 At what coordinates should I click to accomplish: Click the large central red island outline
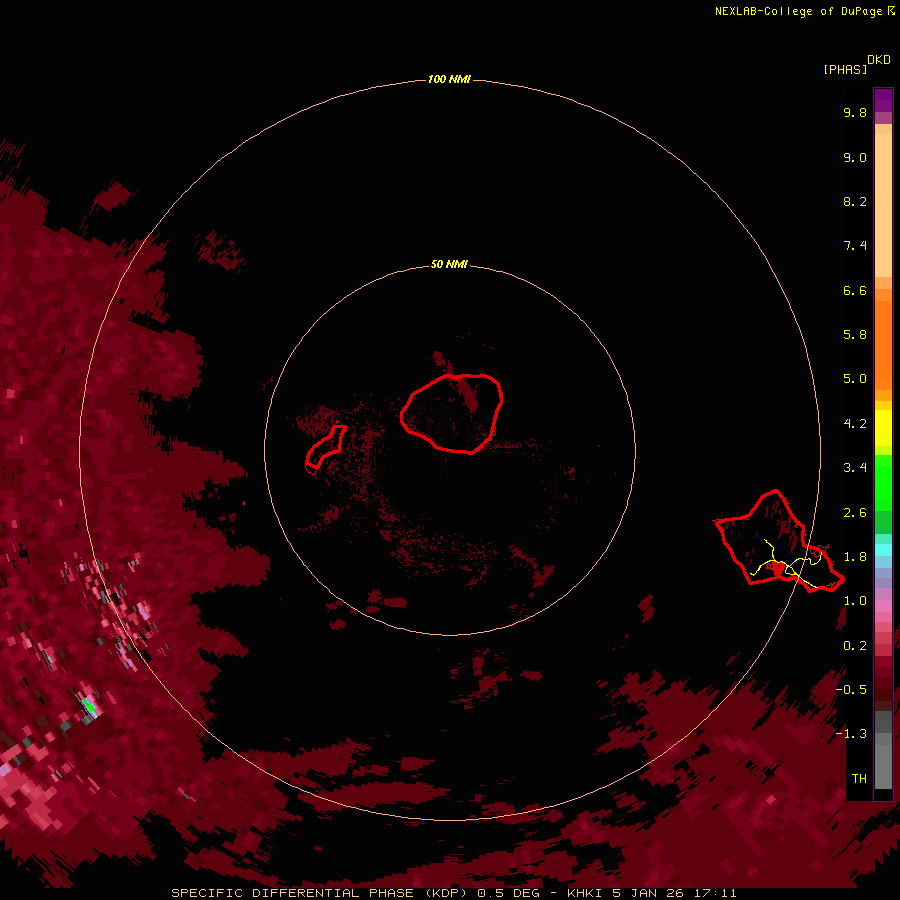click(452, 413)
